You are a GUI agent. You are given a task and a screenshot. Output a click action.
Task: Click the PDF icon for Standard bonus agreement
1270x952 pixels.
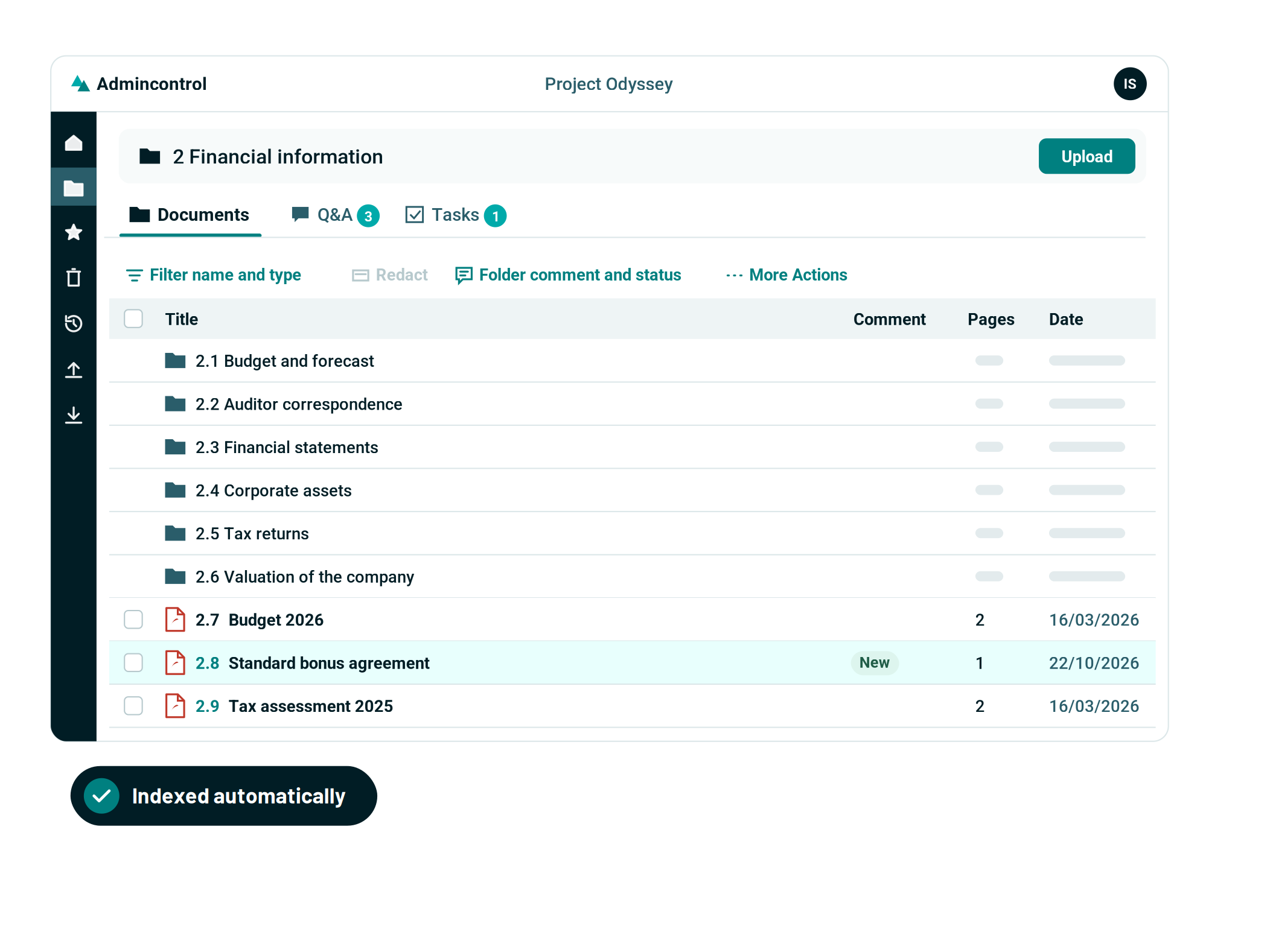tap(175, 662)
